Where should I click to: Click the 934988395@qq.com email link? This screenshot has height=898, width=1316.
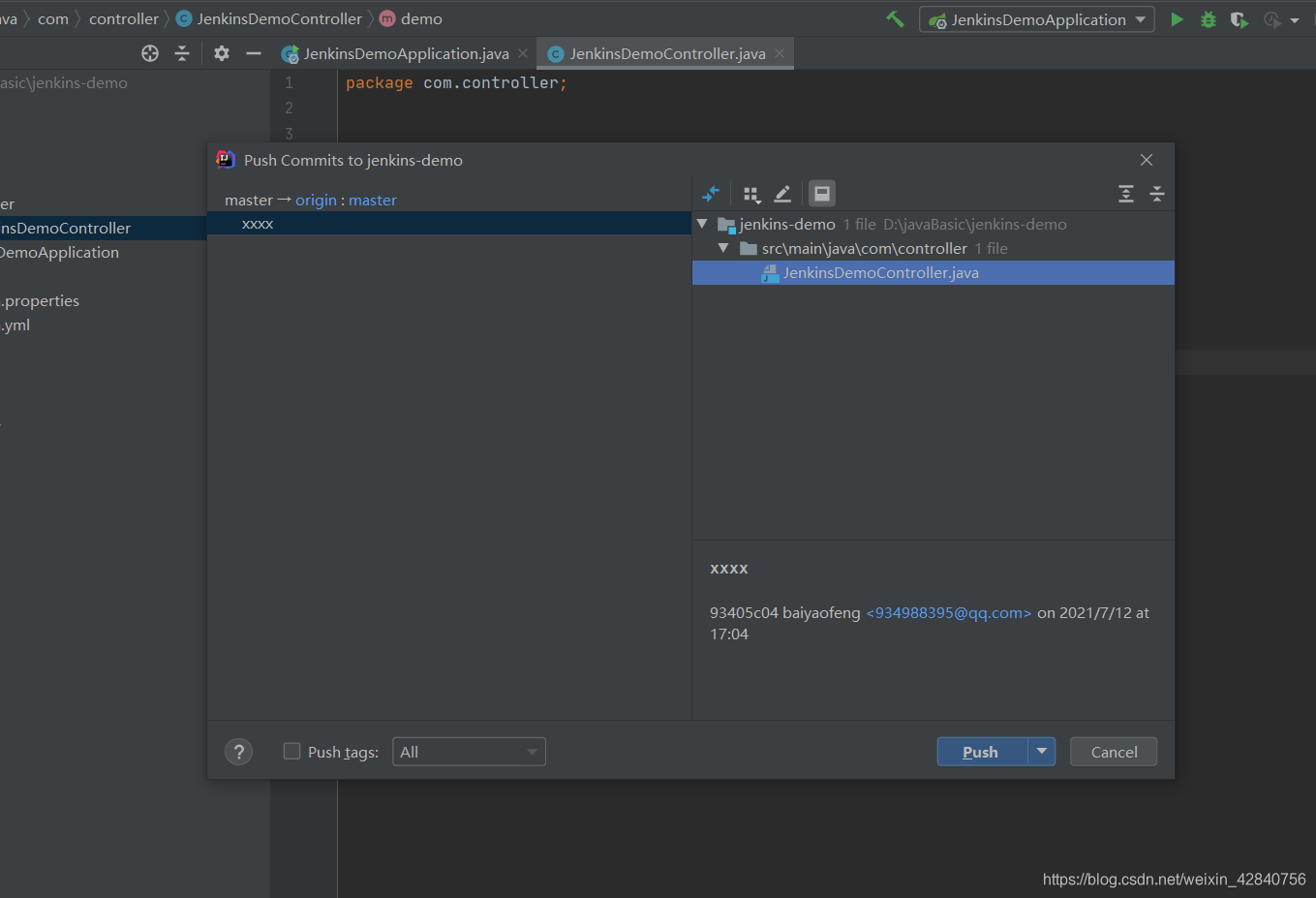pos(949,612)
